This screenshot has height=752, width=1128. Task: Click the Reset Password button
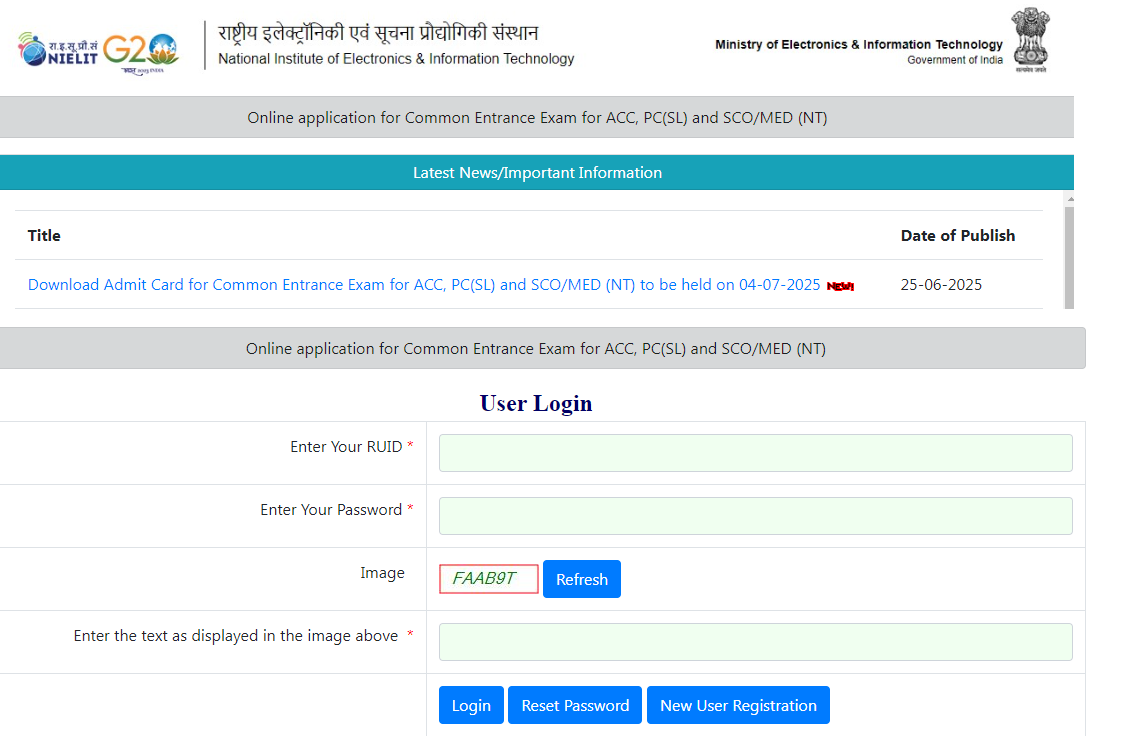coord(575,705)
